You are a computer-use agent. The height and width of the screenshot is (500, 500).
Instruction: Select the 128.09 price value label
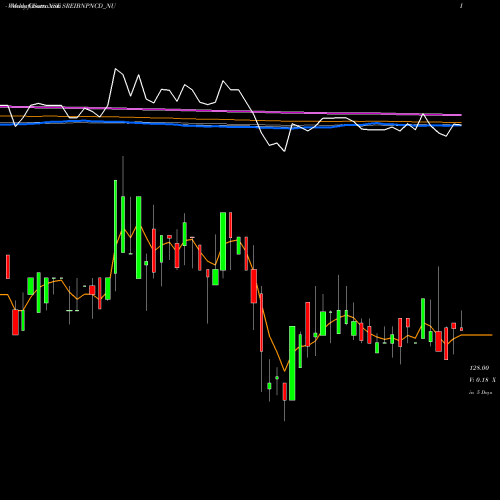(x=479, y=368)
